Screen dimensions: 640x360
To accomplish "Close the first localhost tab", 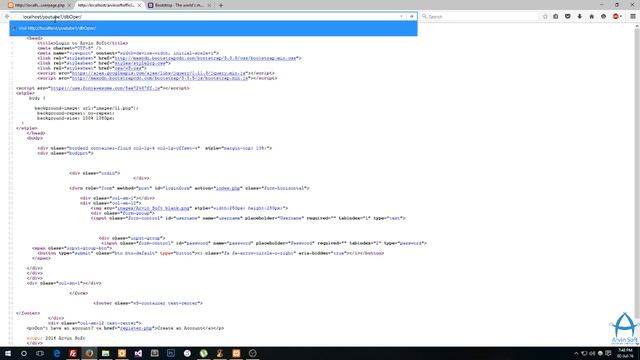I will click(69, 5).
